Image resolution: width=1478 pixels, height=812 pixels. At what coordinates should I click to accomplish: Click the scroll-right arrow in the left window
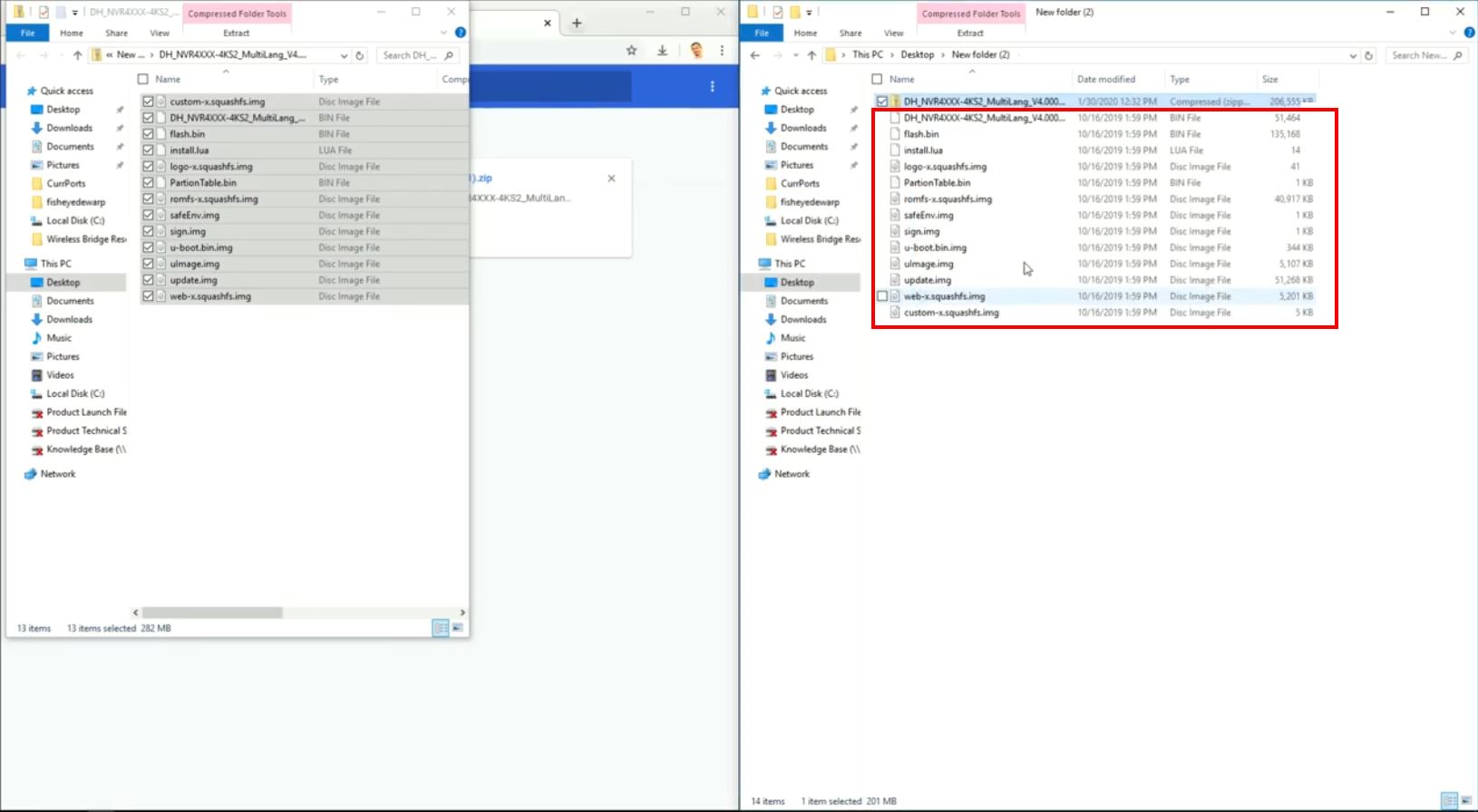[x=462, y=613]
